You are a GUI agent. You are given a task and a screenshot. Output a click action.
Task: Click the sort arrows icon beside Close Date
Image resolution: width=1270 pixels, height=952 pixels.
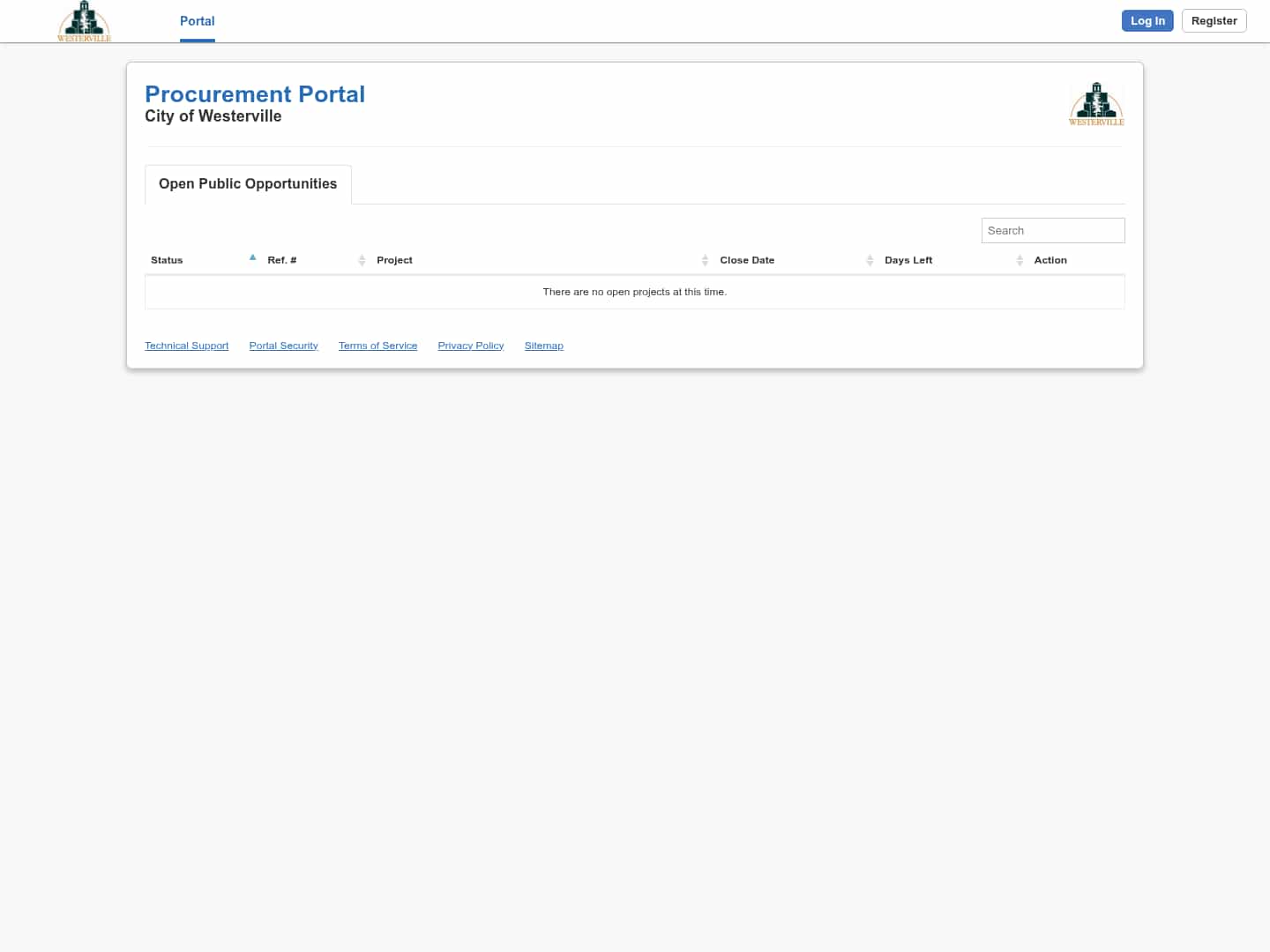click(x=870, y=260)
